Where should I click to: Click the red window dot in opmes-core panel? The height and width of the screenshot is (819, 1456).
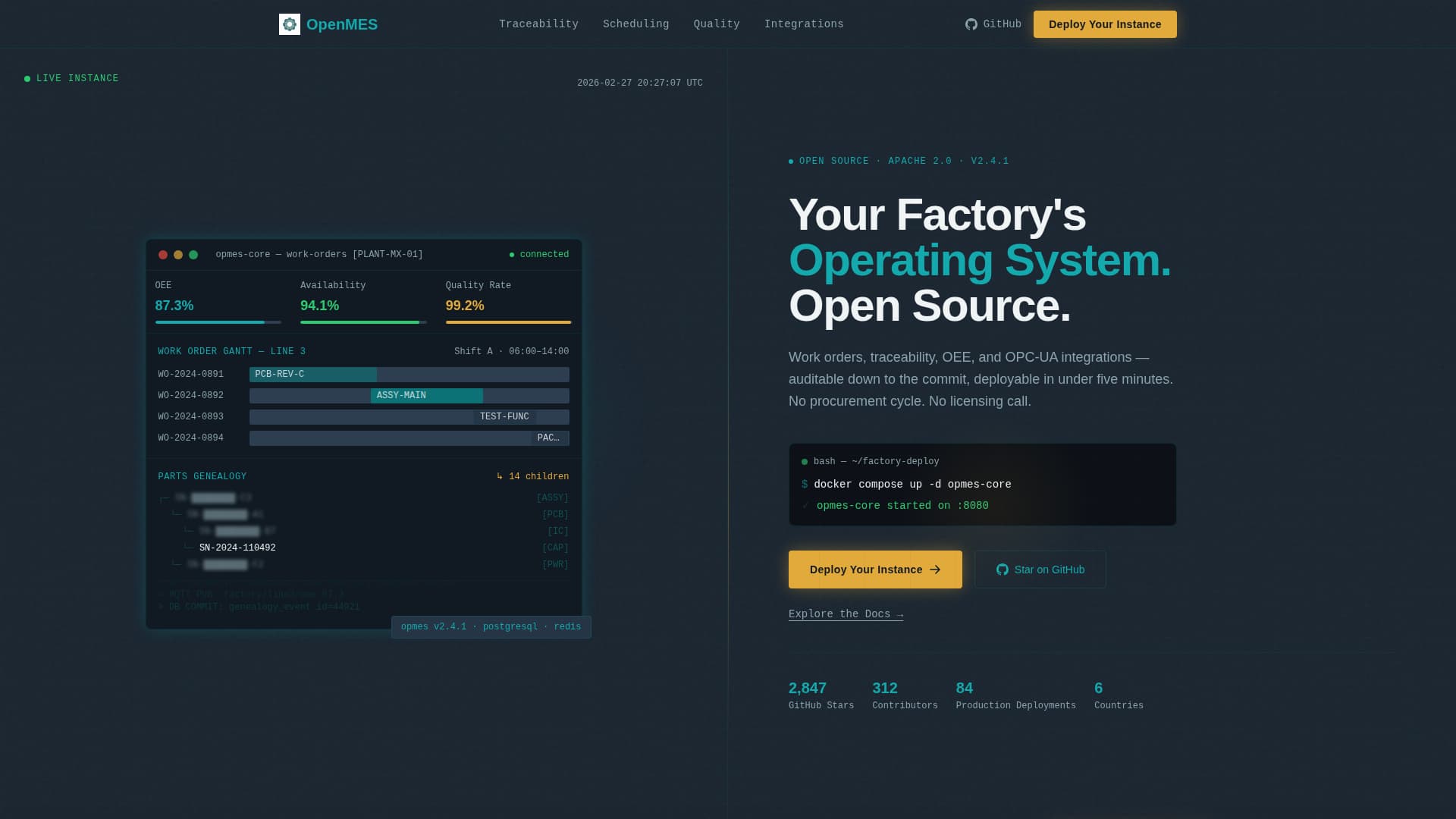pyautogui.click(x=163, y=255)
